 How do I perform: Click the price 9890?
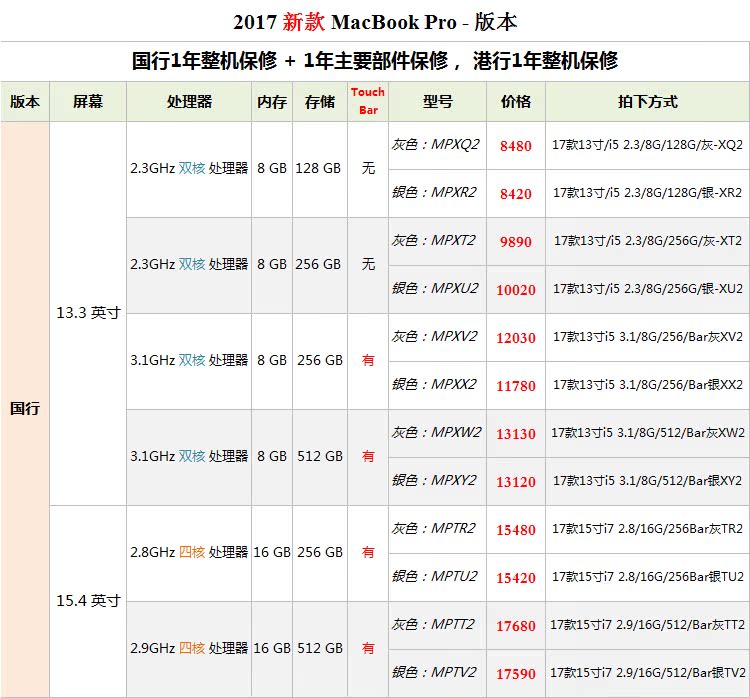pyautogui.click(x=516, y=241)
